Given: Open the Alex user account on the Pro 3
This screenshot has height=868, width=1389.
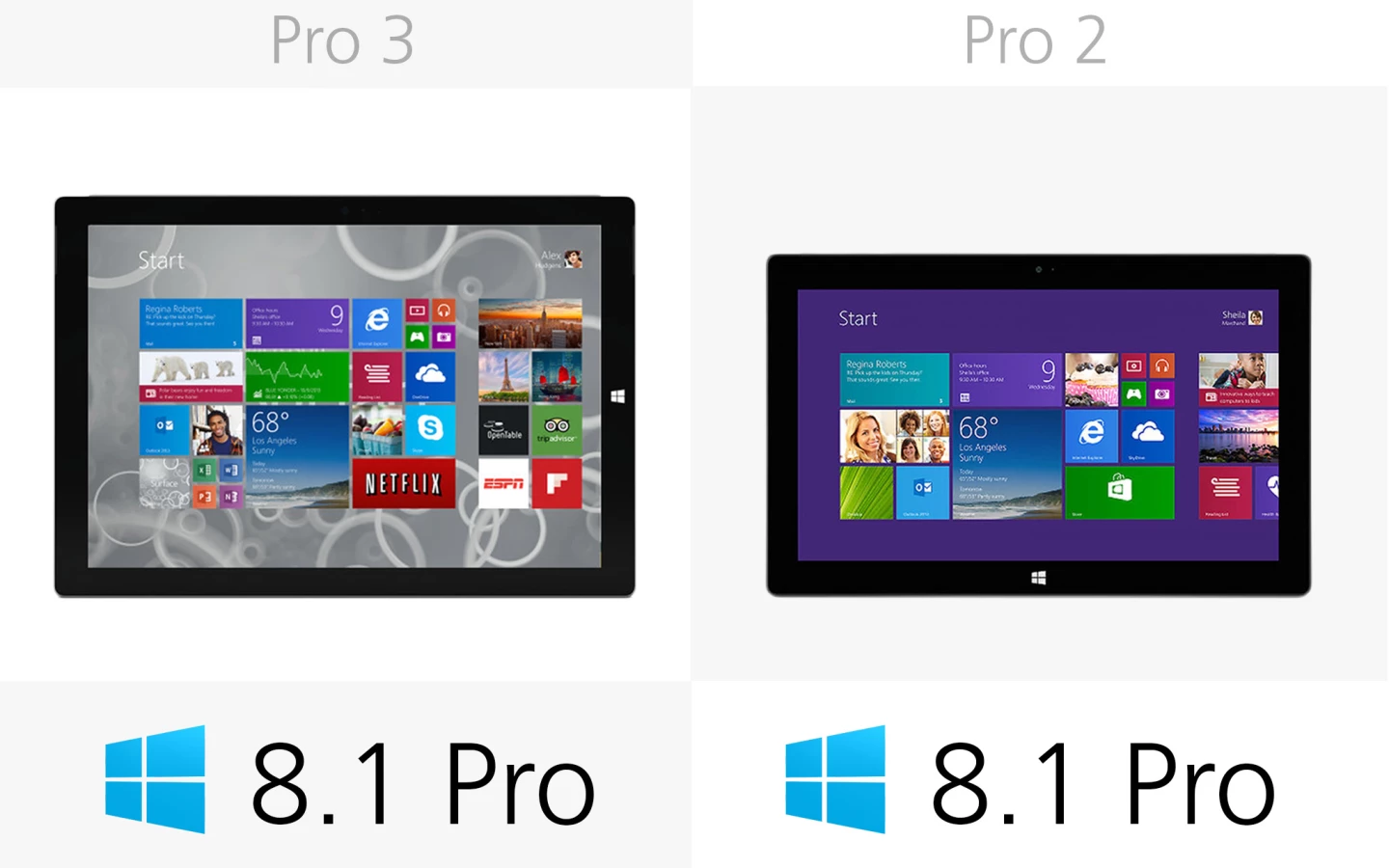Looking at the screenshot, I should pos(560,258).
